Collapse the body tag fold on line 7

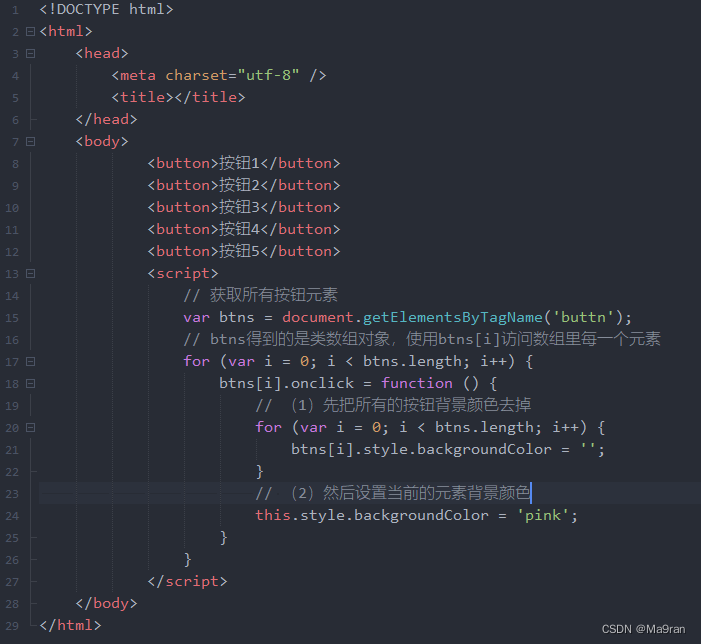[30, 142]
